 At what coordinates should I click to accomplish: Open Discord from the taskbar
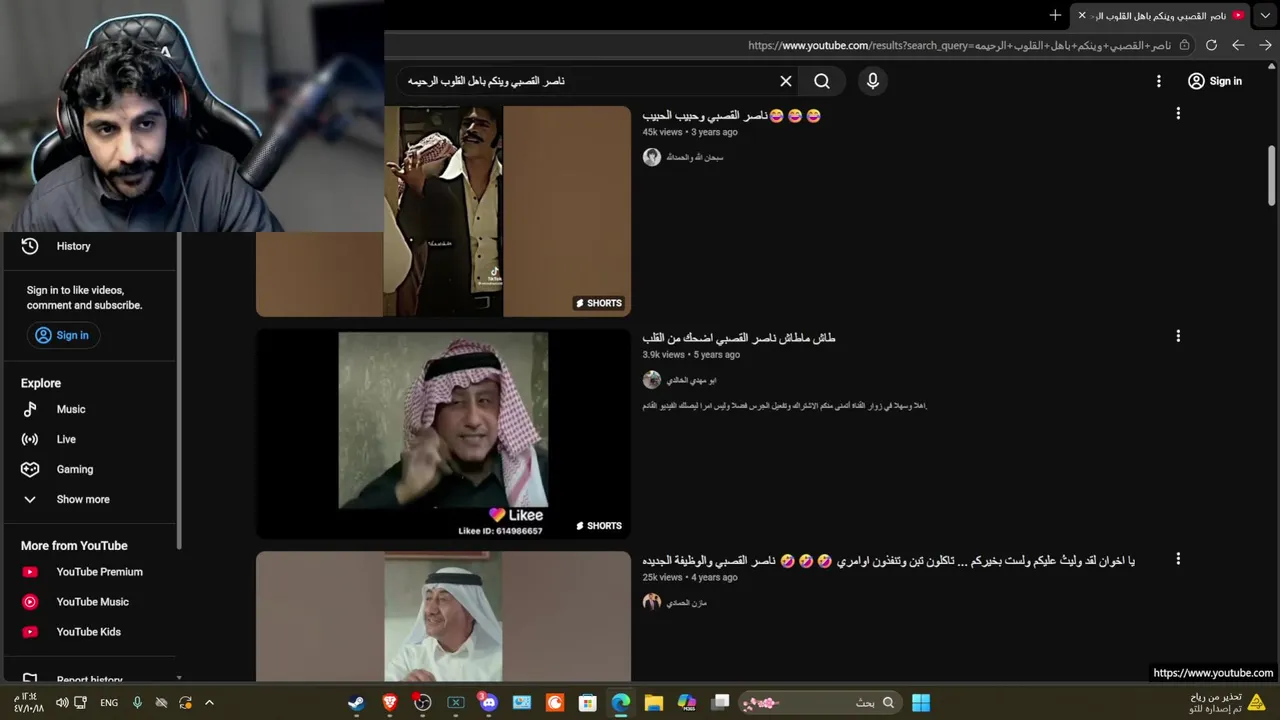tap(488, 702)
